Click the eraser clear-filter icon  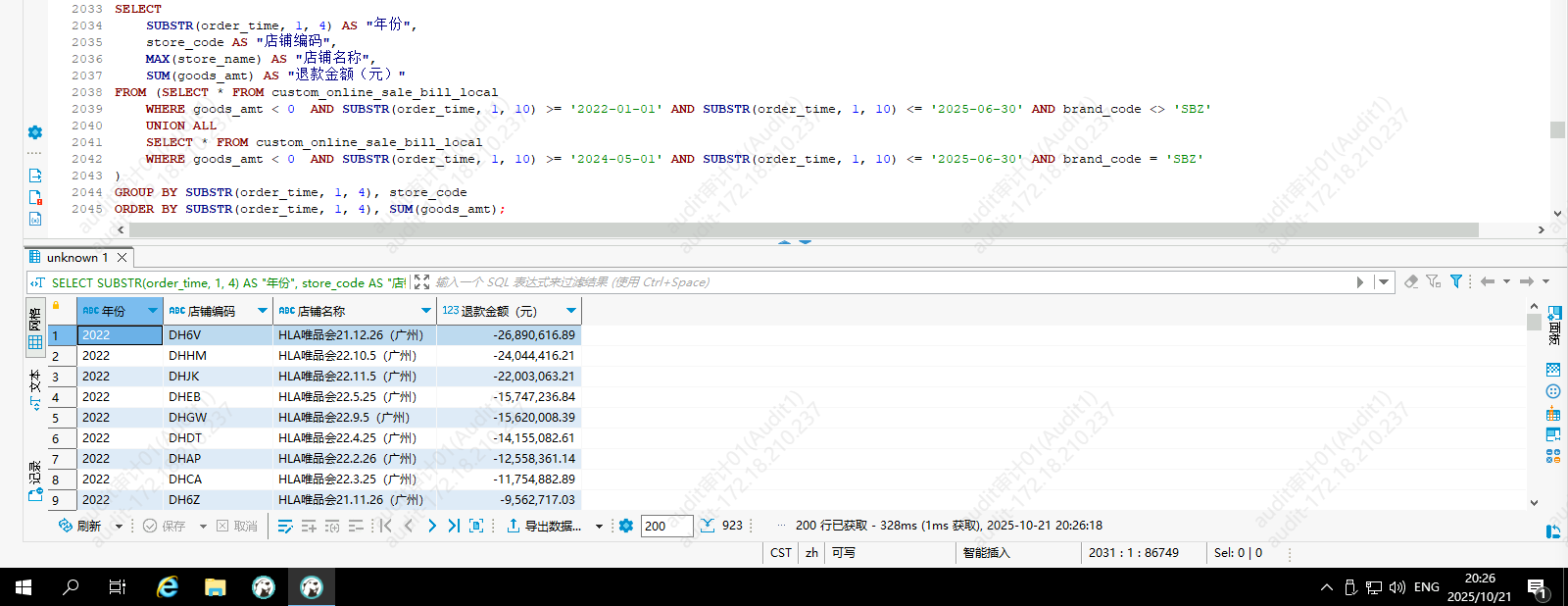pyautogui.click(x=1411, y=281)
